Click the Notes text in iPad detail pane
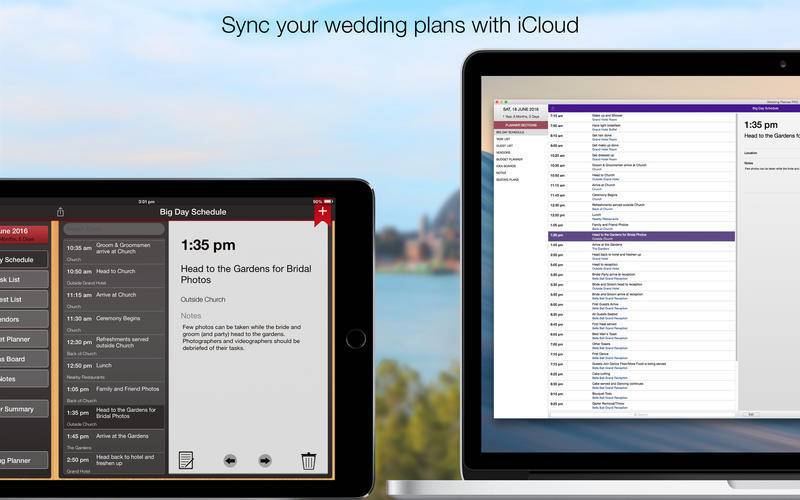Viewport: 800px width, 500px height. [x=242, y=337]
